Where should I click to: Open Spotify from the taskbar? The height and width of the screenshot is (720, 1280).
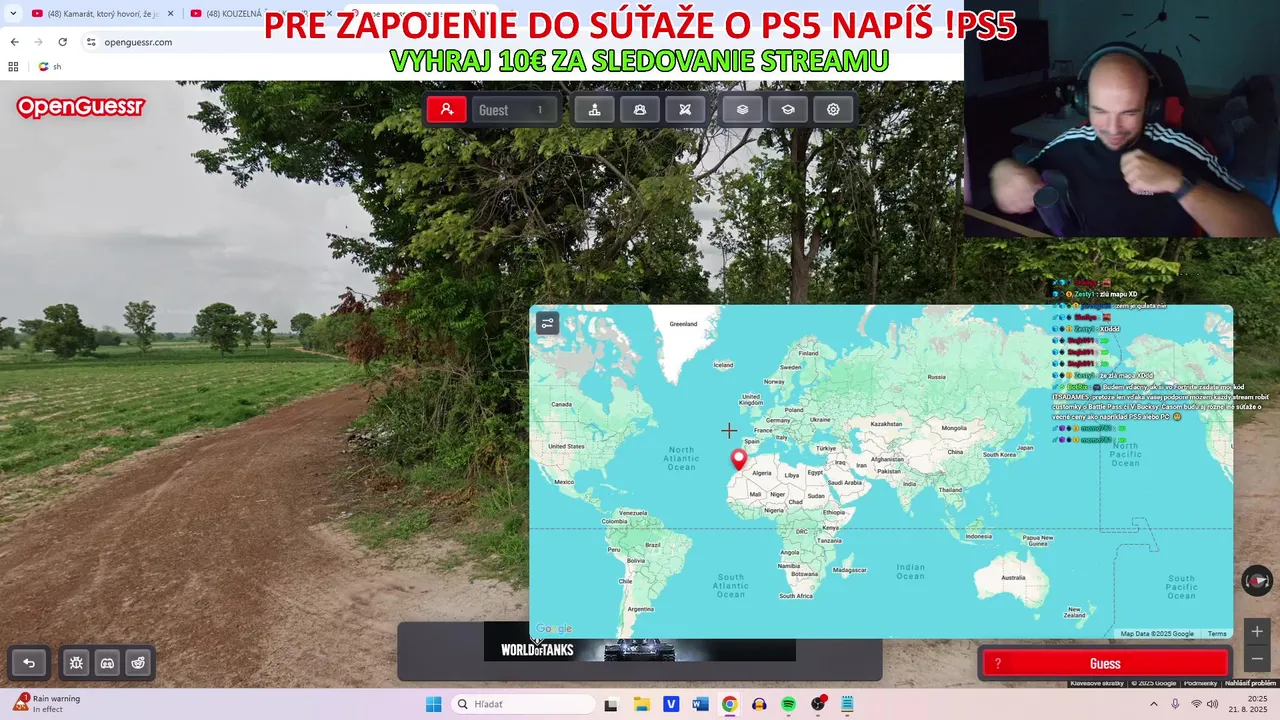click(x=788, y=704)
